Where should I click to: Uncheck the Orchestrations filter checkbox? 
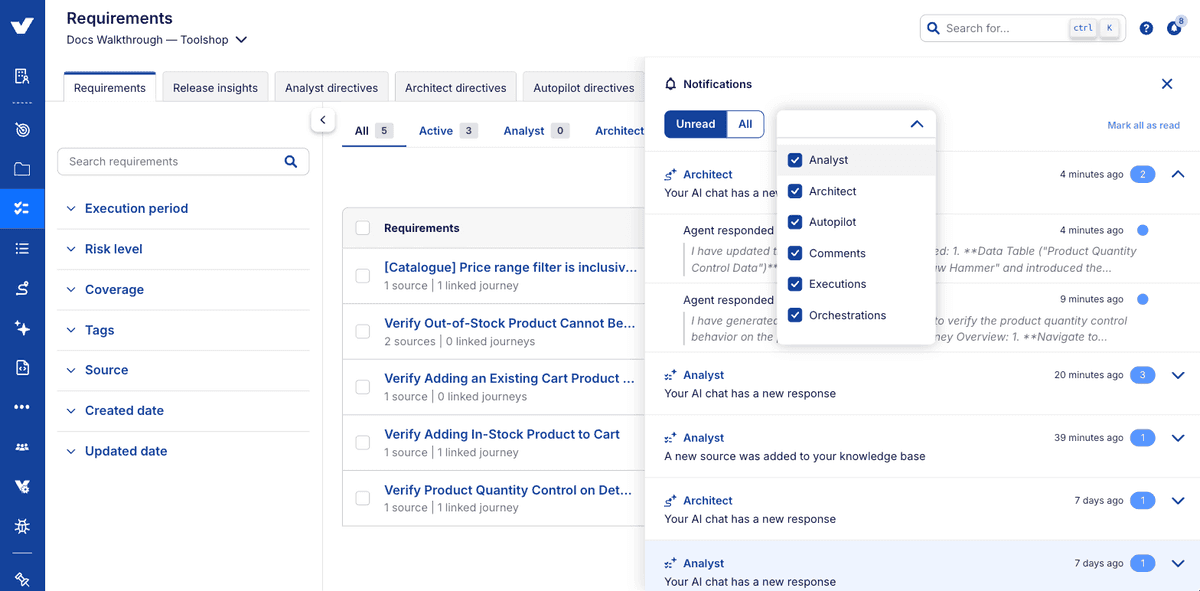tap(795, 315)
